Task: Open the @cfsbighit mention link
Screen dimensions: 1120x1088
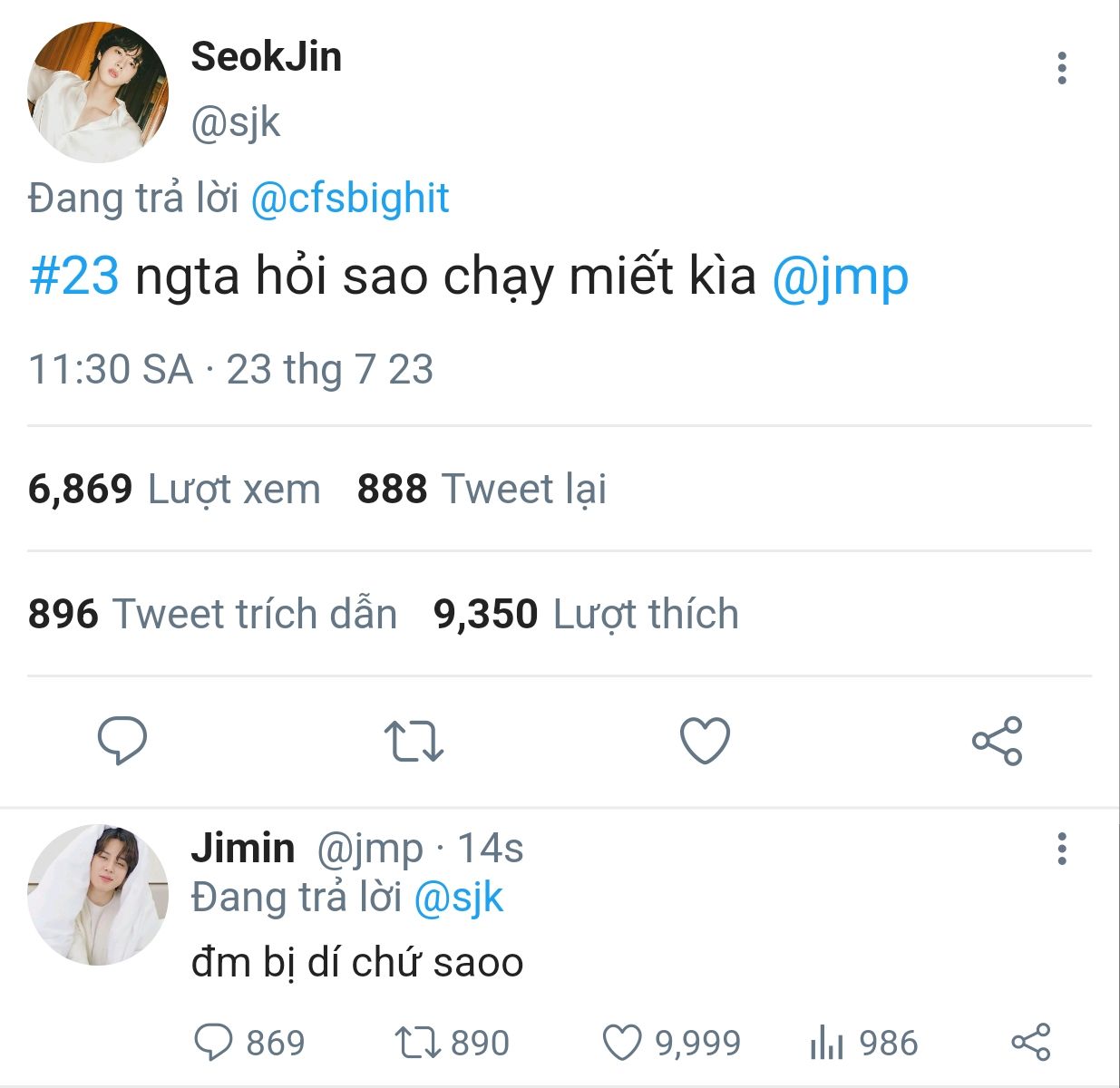Action: (349, 199)
